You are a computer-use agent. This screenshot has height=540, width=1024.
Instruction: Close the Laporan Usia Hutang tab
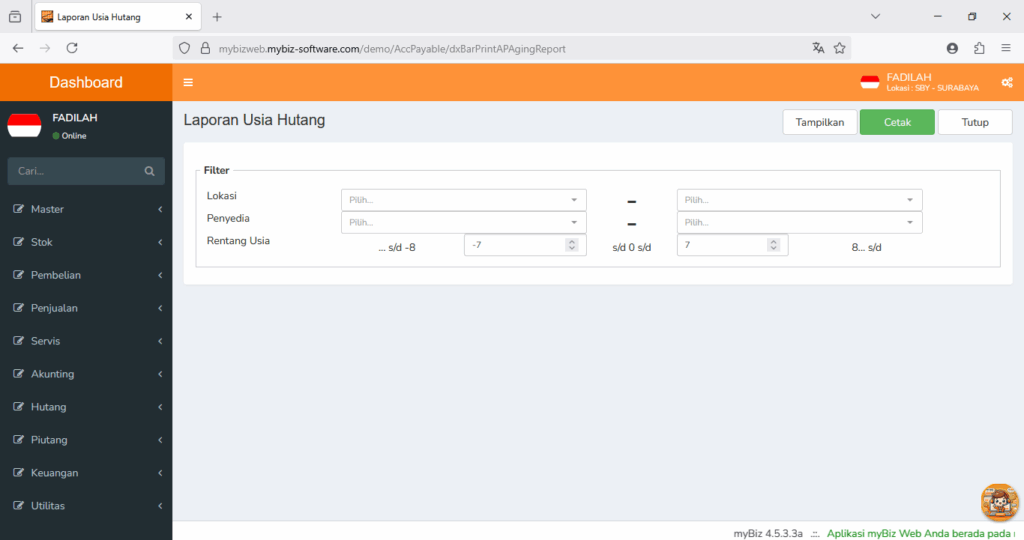click(189, 17)
